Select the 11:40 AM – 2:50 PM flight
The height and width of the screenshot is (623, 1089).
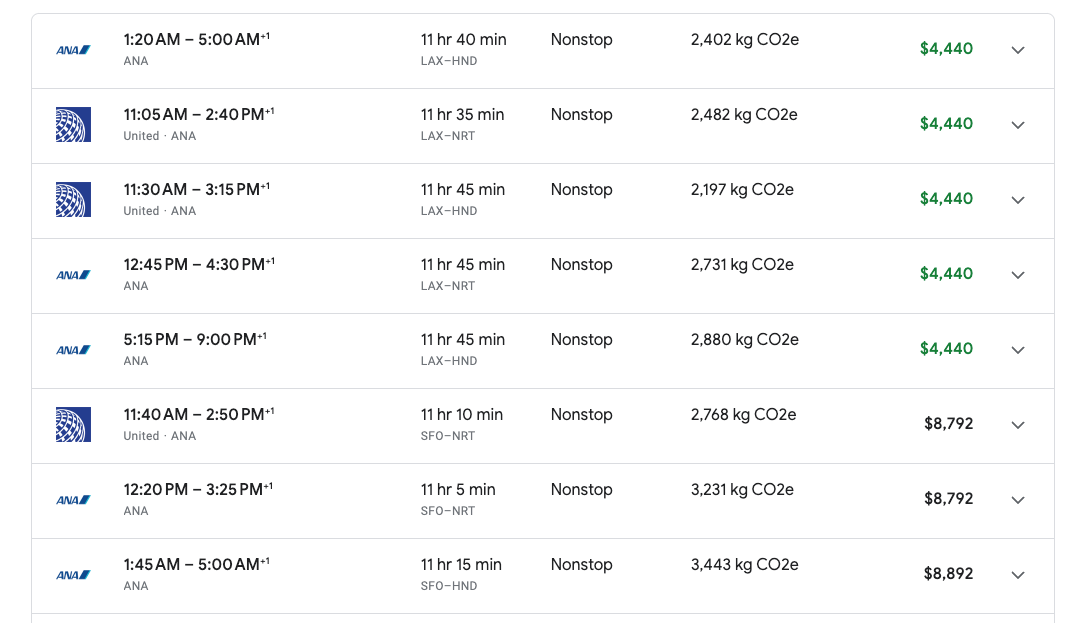(542, 426)
